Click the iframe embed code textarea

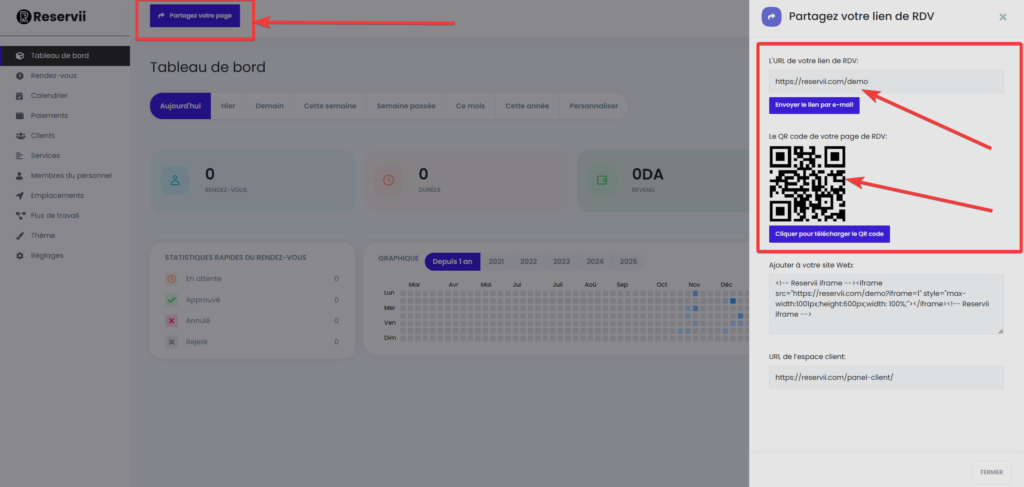886,304
